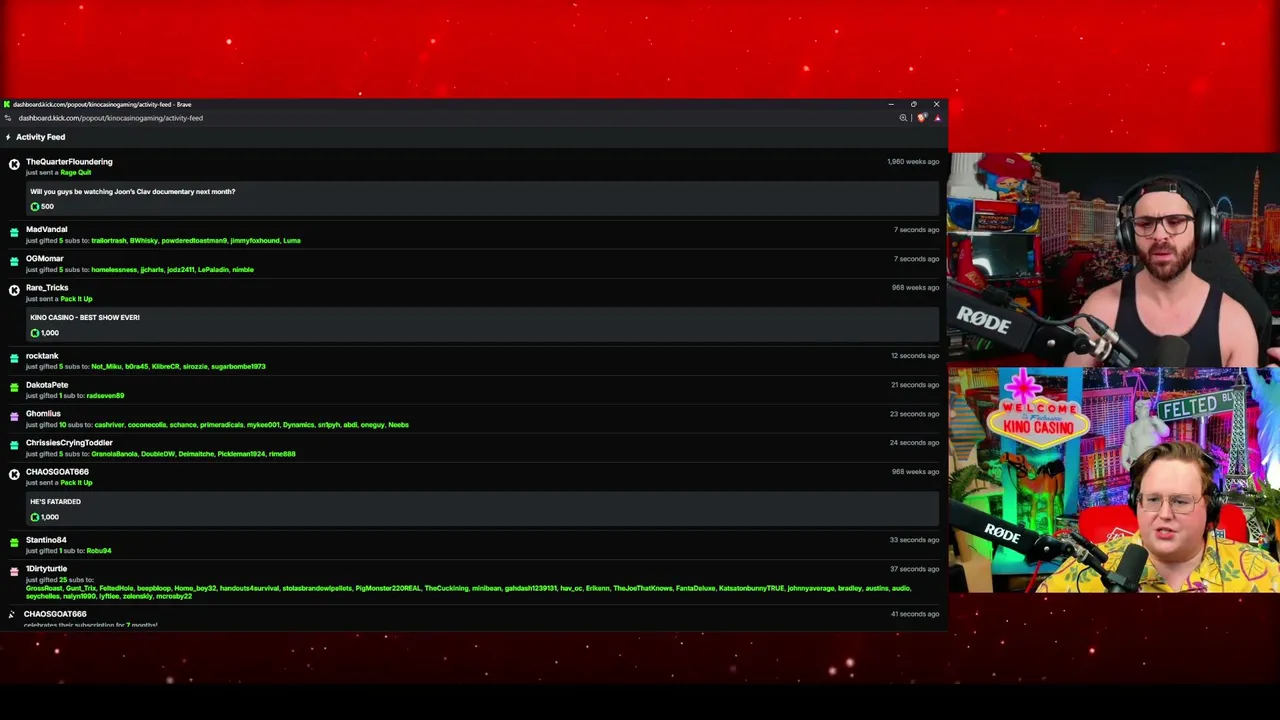Click gifted recipient 'Robu94'
The height and width of the screenshot is (720, 1280).
(x=99, y=551)
